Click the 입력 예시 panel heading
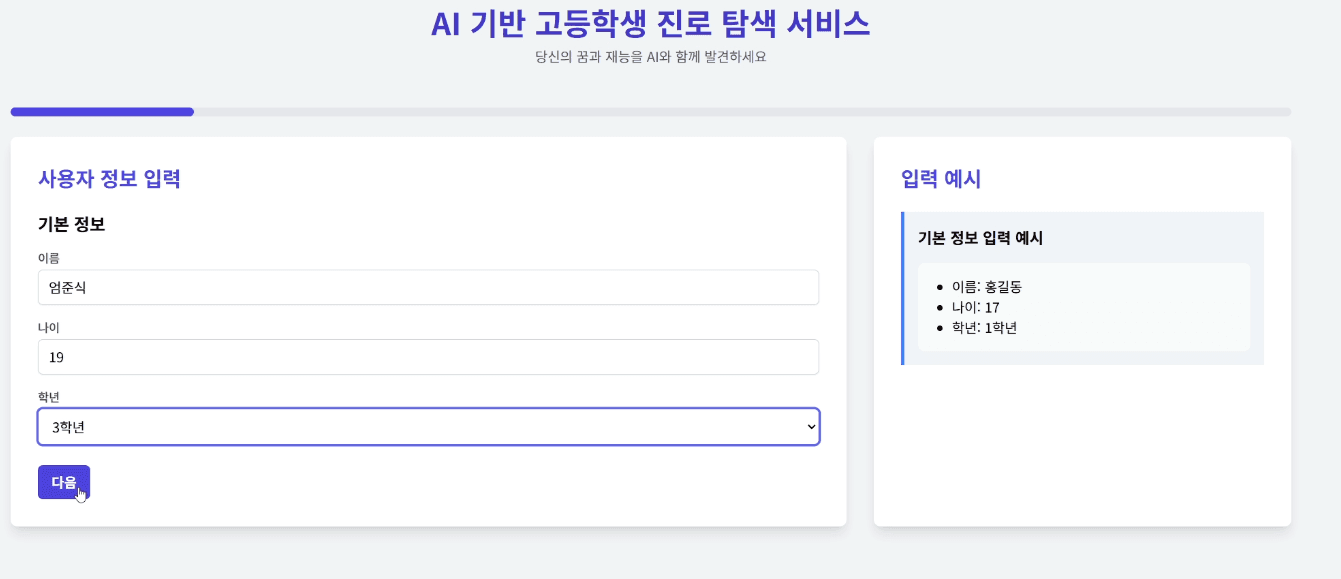1341x579 pixels. click(x=940, y=179)
